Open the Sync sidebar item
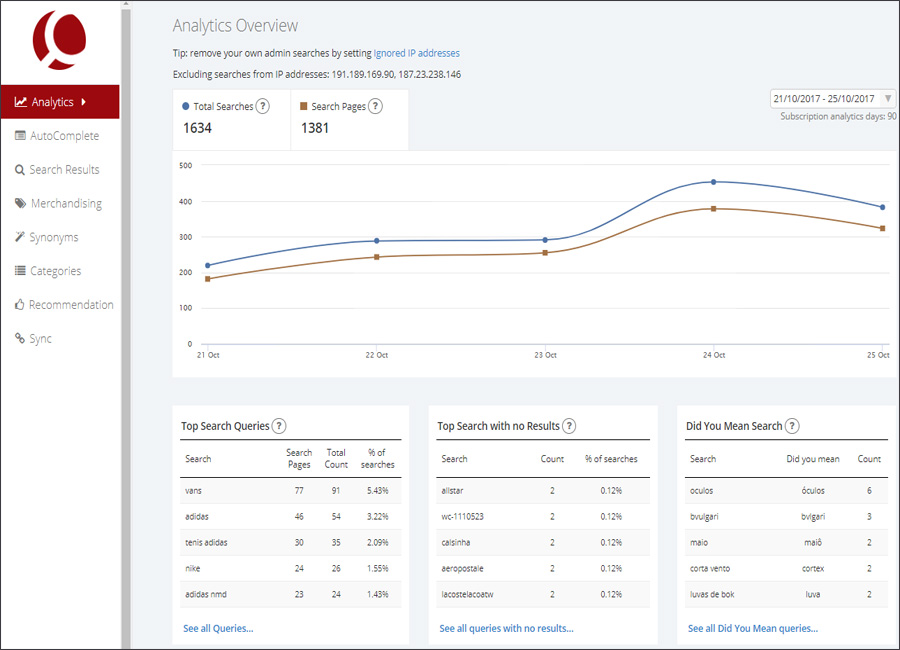900x650 pixels. [40, 339]
